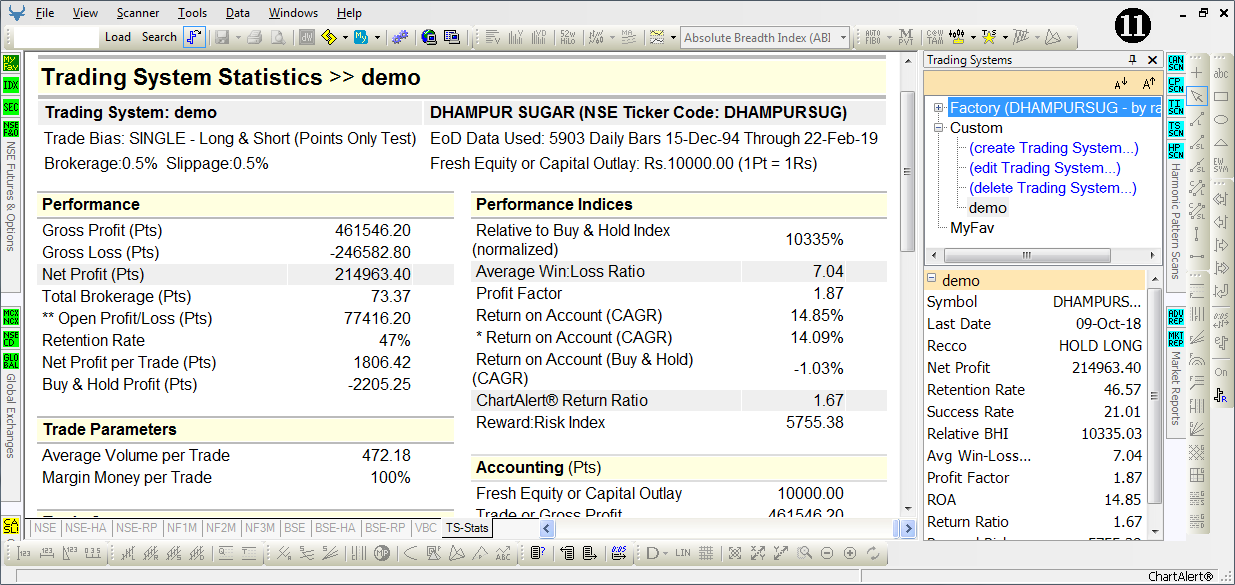Click the zoom in plus magnifier icon
The height and width of the screenshot is (585, 1235).
point(850,553)
